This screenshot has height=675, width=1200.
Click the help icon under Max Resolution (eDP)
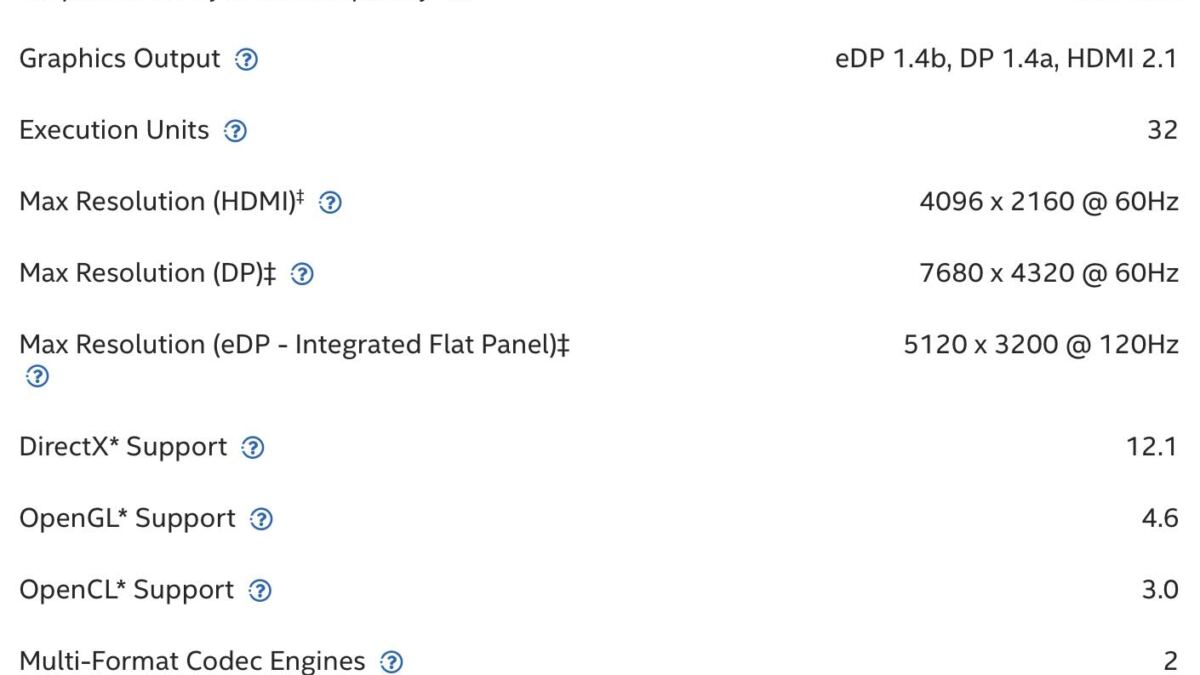(x=37, y=377)
